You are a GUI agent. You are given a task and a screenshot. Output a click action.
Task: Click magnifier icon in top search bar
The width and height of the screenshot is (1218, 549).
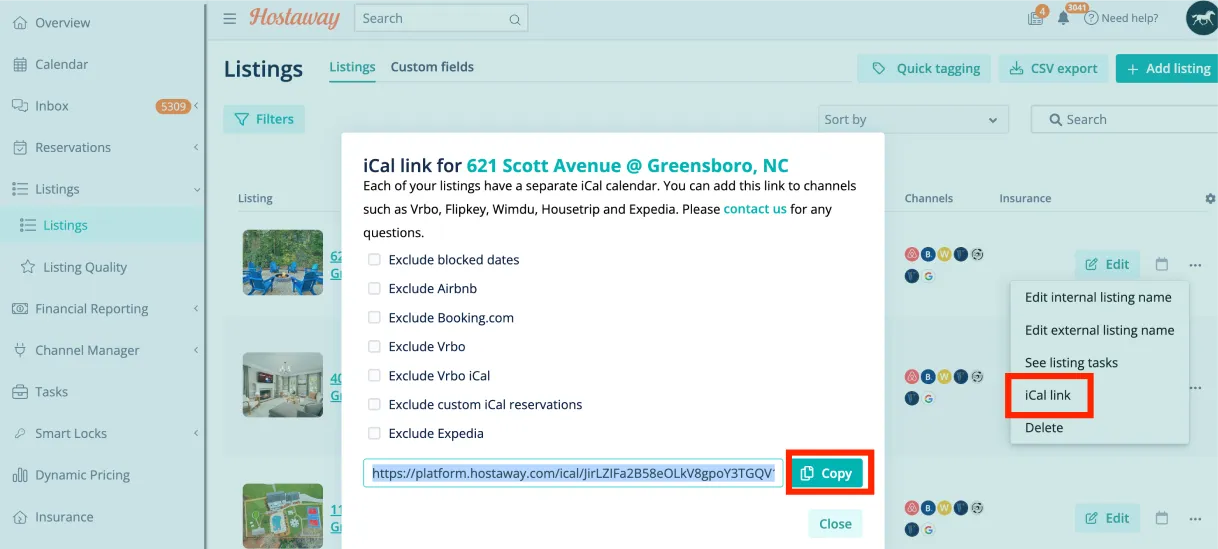pyautogui.click(x=514, y=19)
